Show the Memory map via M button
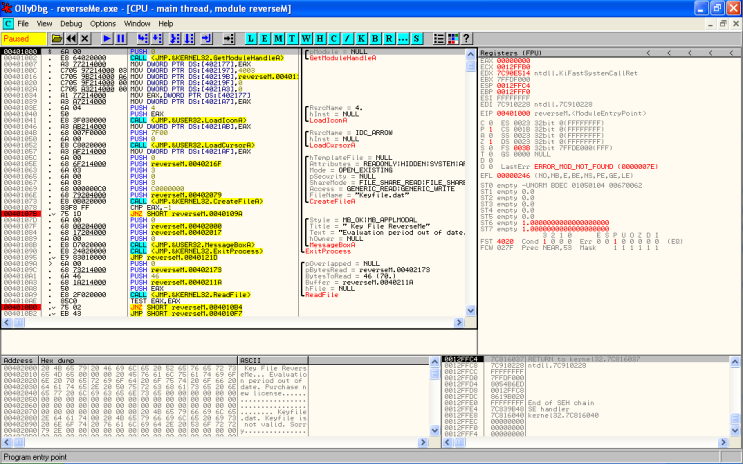The height and width of the screenshot is (464, 743). [278, 39]
